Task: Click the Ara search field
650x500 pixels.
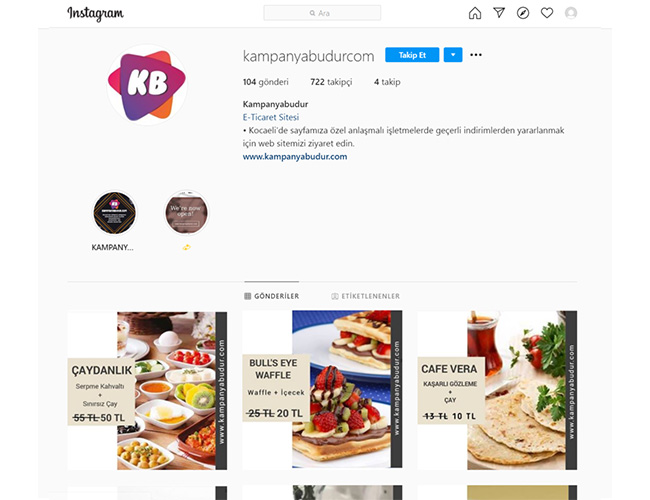Action: [x=322, y=13]
